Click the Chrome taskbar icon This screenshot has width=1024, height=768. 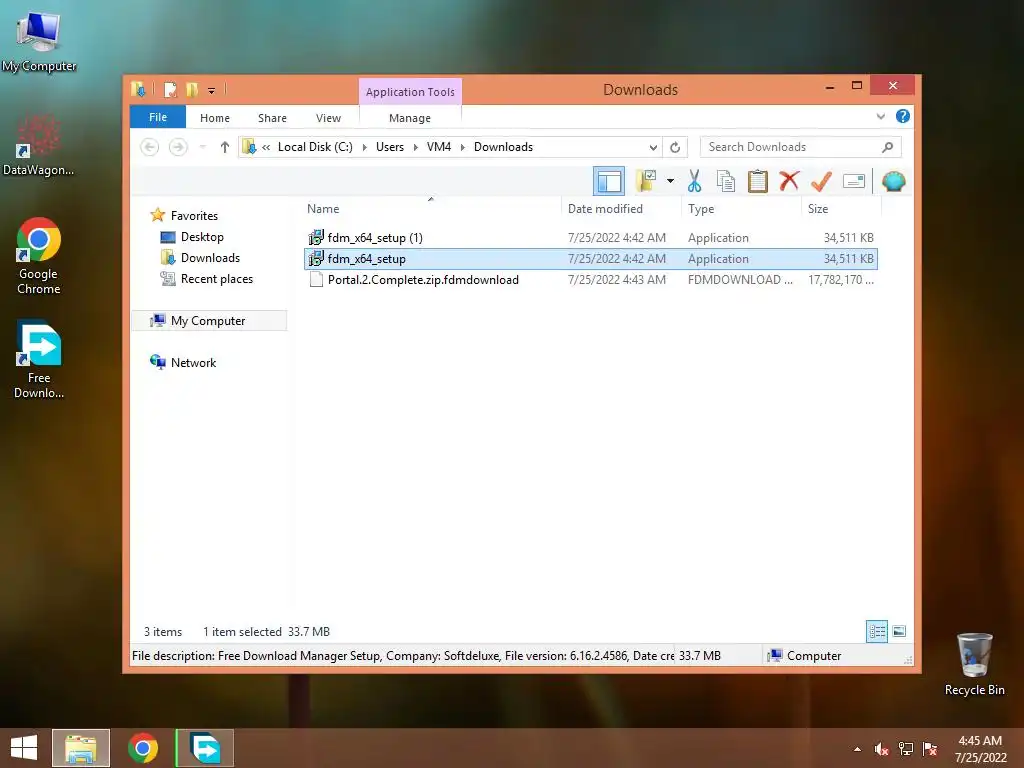point(143,748)
